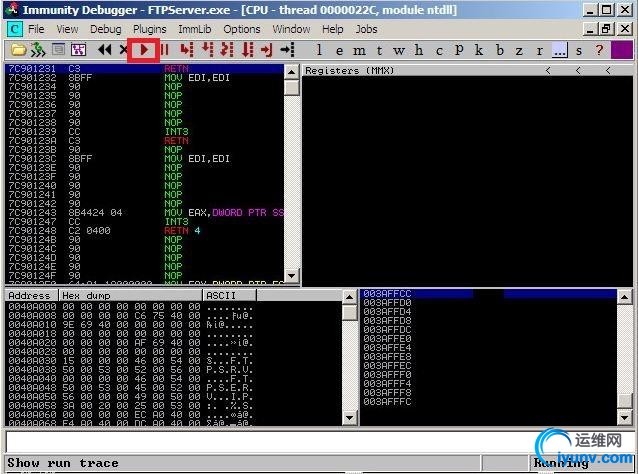
Task: Show windows with 'w' button
Action: click(x=399, y=50)
